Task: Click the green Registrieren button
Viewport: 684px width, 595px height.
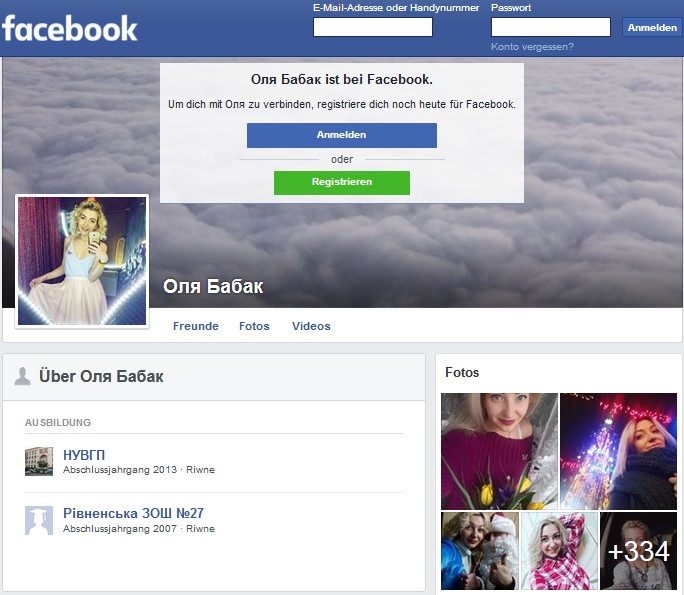Action: click(x=342, y=182)
